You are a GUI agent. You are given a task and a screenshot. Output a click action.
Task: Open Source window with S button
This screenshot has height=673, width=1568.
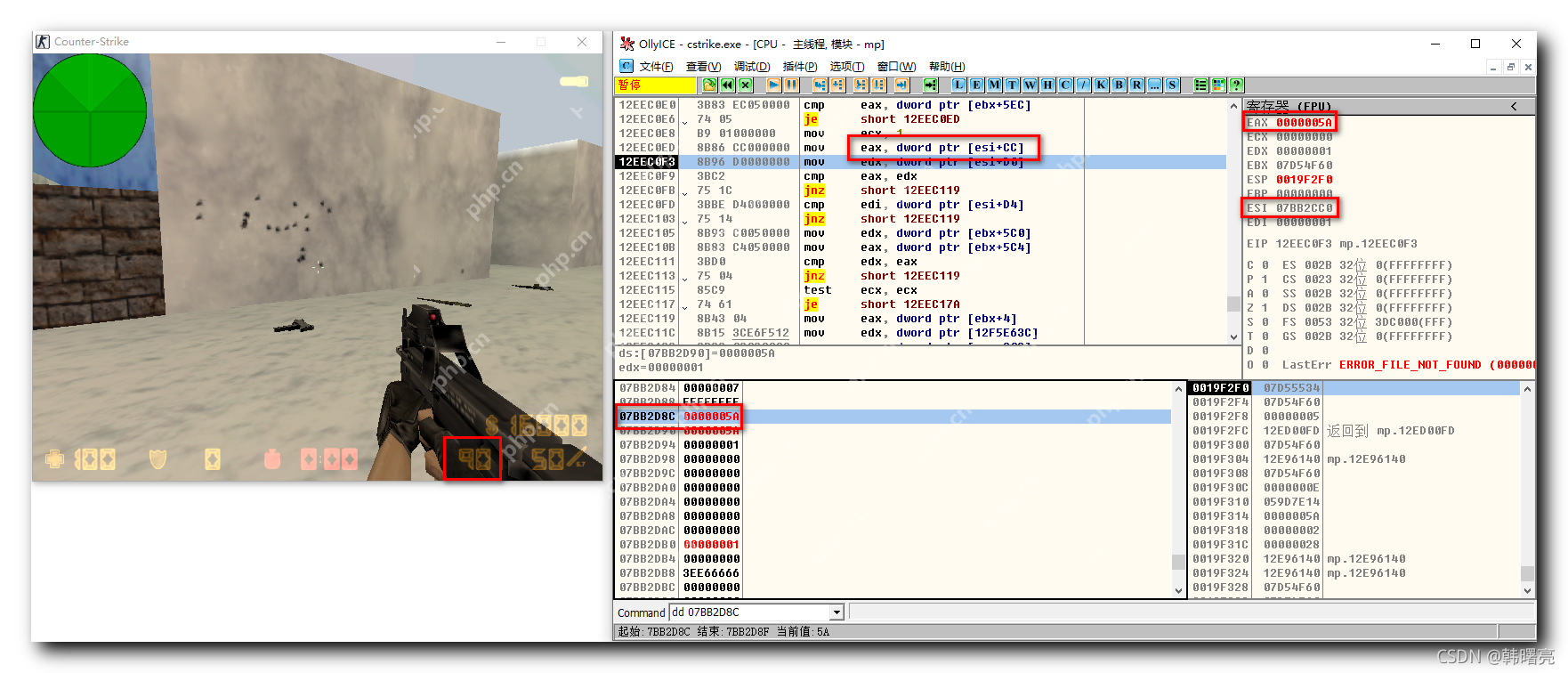coord(1172,85)
